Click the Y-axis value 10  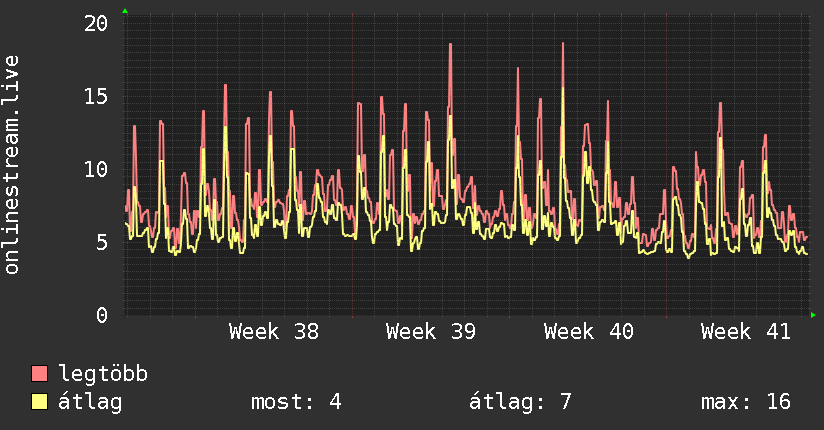point(96,169)
